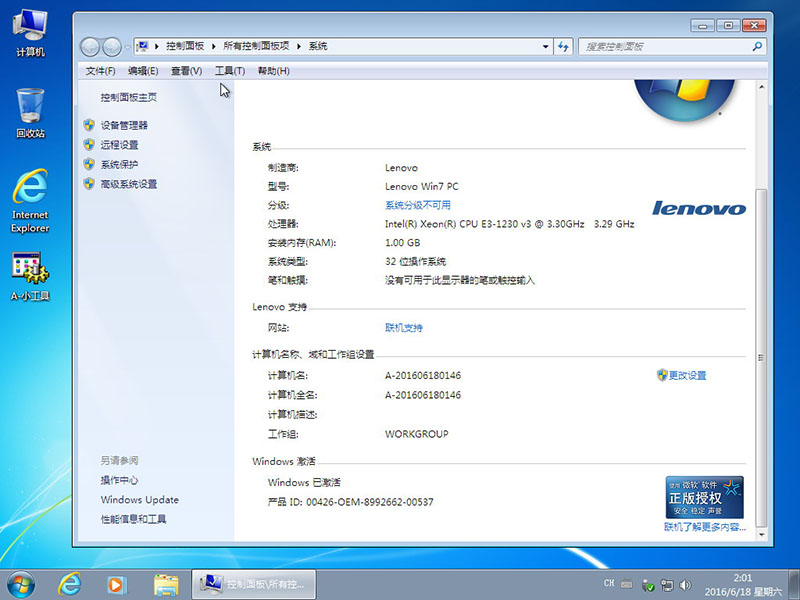Click the refresh button beside address bar
800x600 pixels.
coord(563,46)
